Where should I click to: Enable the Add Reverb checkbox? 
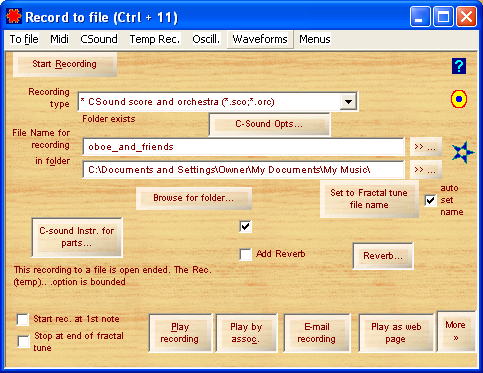click(246, 254)
